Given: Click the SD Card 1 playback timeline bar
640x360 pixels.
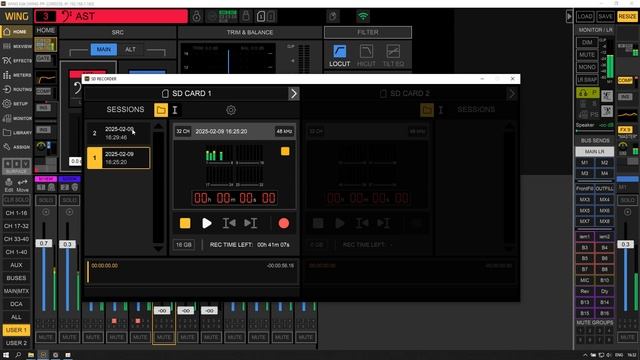Looking at the screenshot, I should click(192, 272).
